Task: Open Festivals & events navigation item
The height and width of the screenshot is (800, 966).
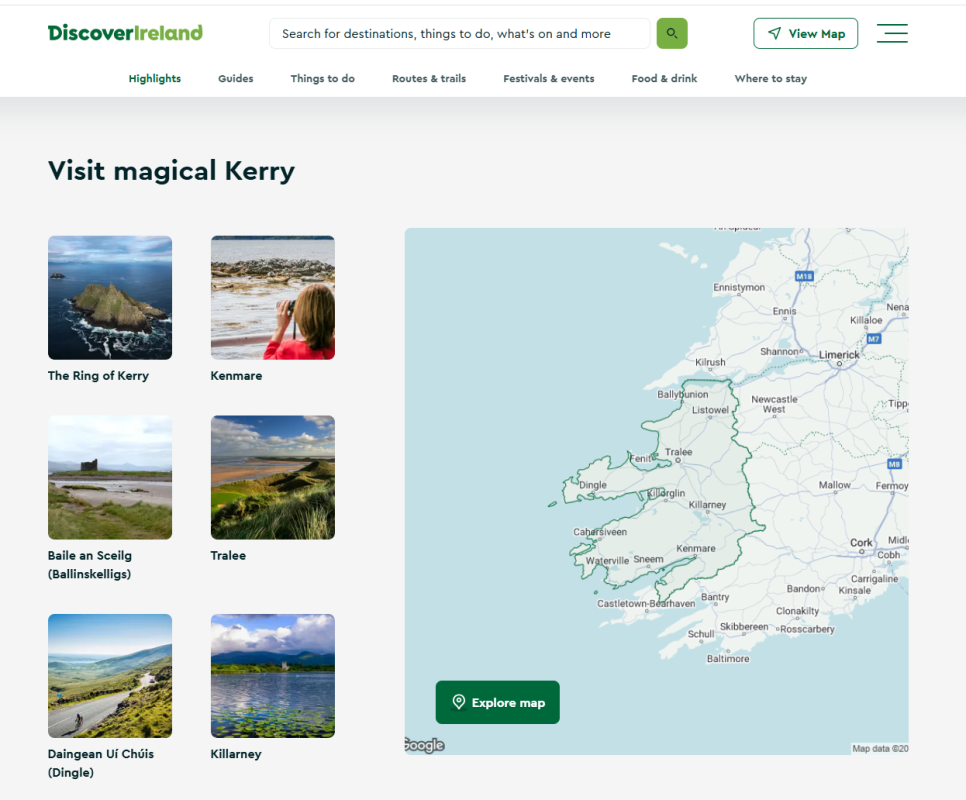Action: tap(549, 78)
